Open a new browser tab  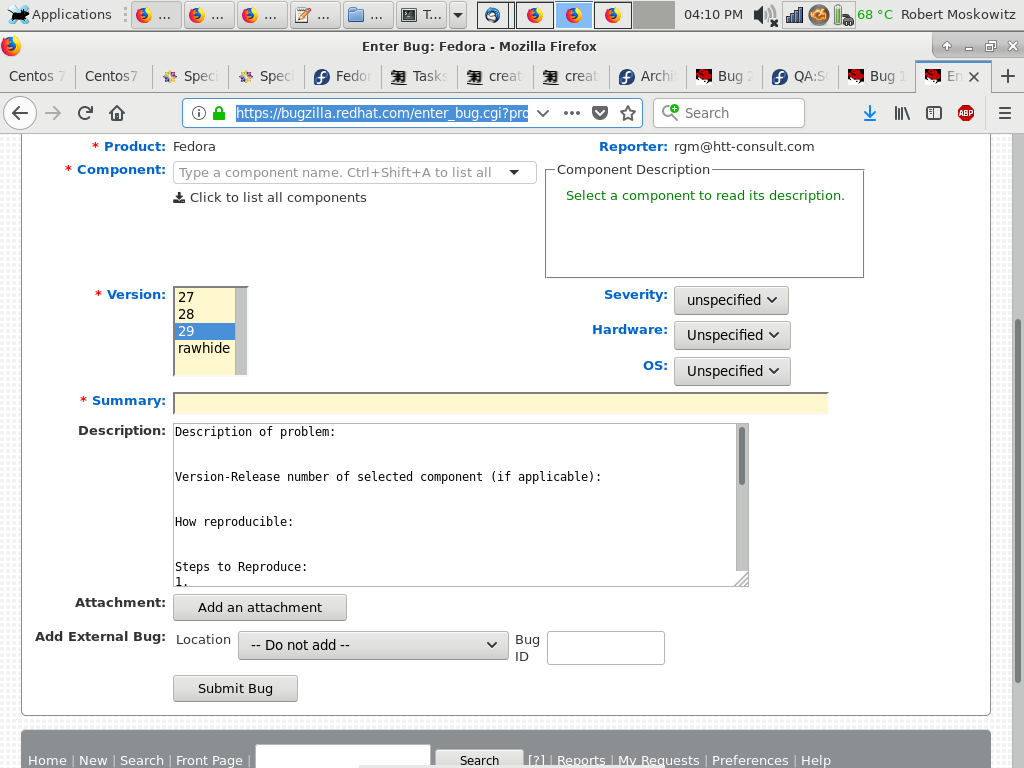1007,76
